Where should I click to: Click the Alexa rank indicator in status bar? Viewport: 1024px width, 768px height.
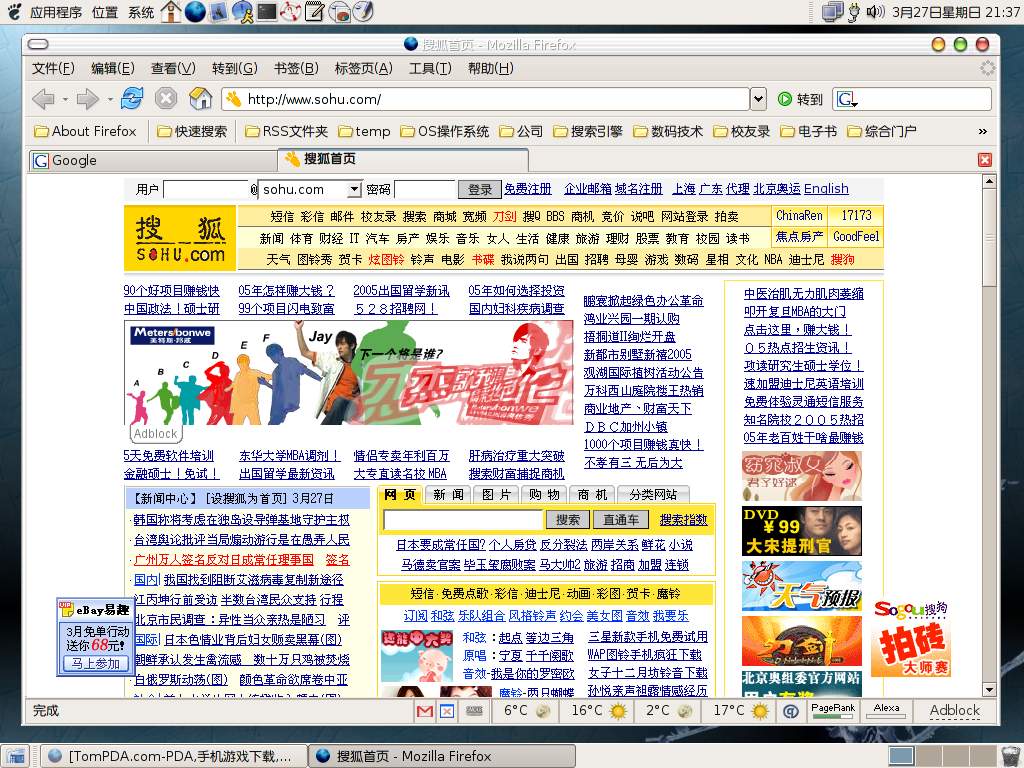[886, 711]
